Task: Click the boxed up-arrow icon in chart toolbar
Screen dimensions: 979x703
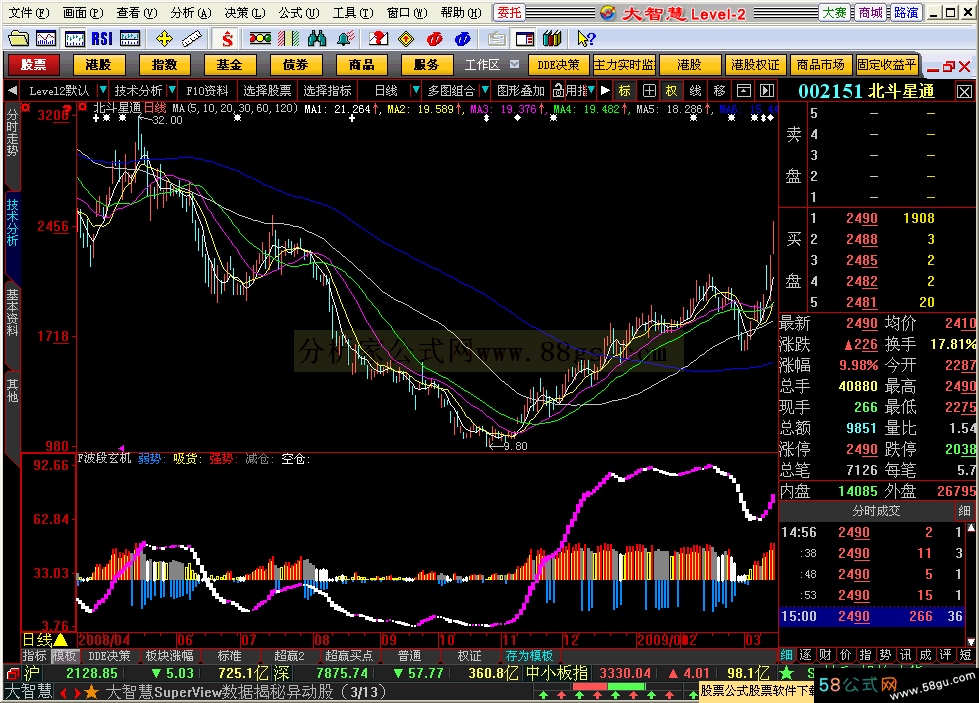Action: coord(744,91)
